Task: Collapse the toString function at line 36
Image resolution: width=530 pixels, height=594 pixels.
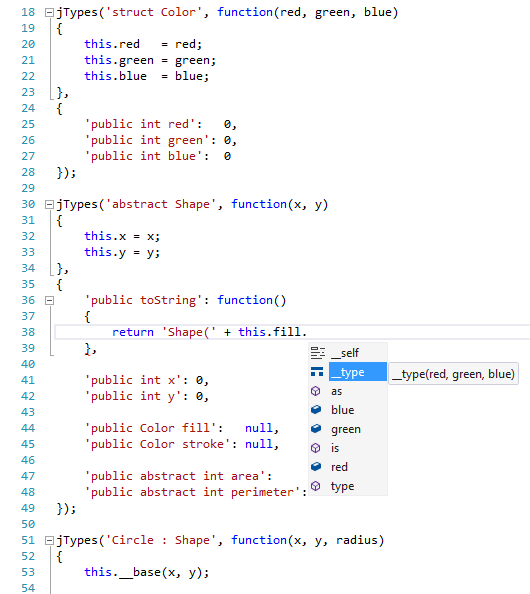Action: (49, 301)
